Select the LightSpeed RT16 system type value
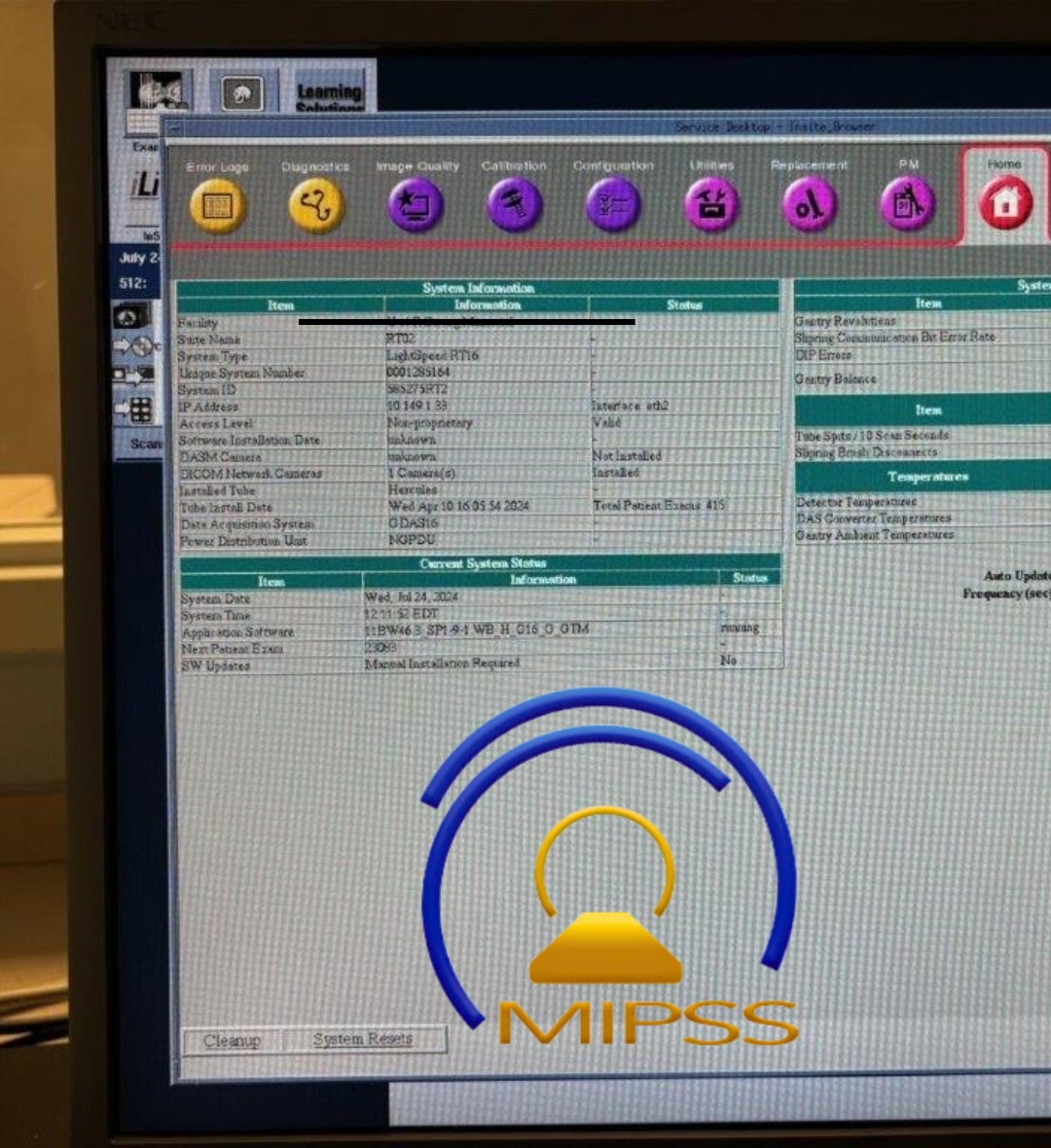Viewport: 1051px width, 1148px height. 432,355
